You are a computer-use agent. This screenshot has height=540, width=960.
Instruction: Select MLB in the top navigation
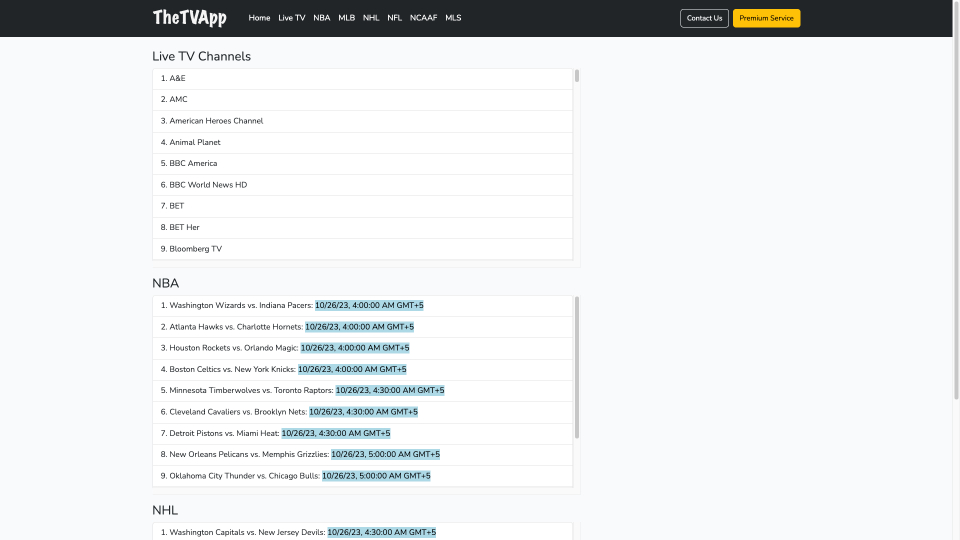pyautogui.click(x=347, y=18)
